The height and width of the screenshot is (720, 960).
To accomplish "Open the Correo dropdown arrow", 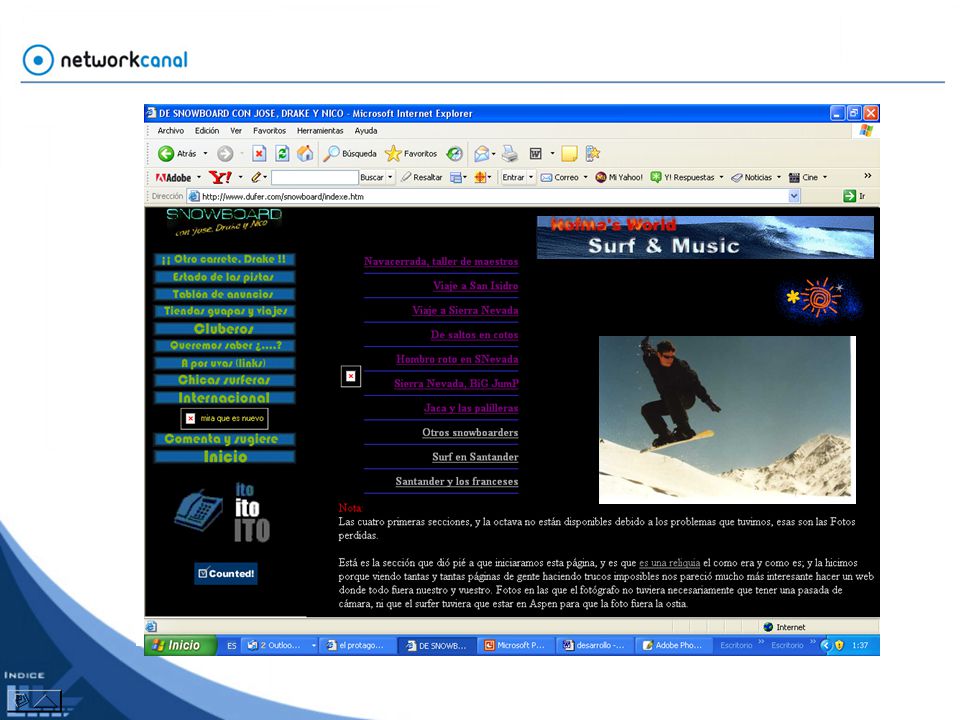I will (x=585, y=178).
